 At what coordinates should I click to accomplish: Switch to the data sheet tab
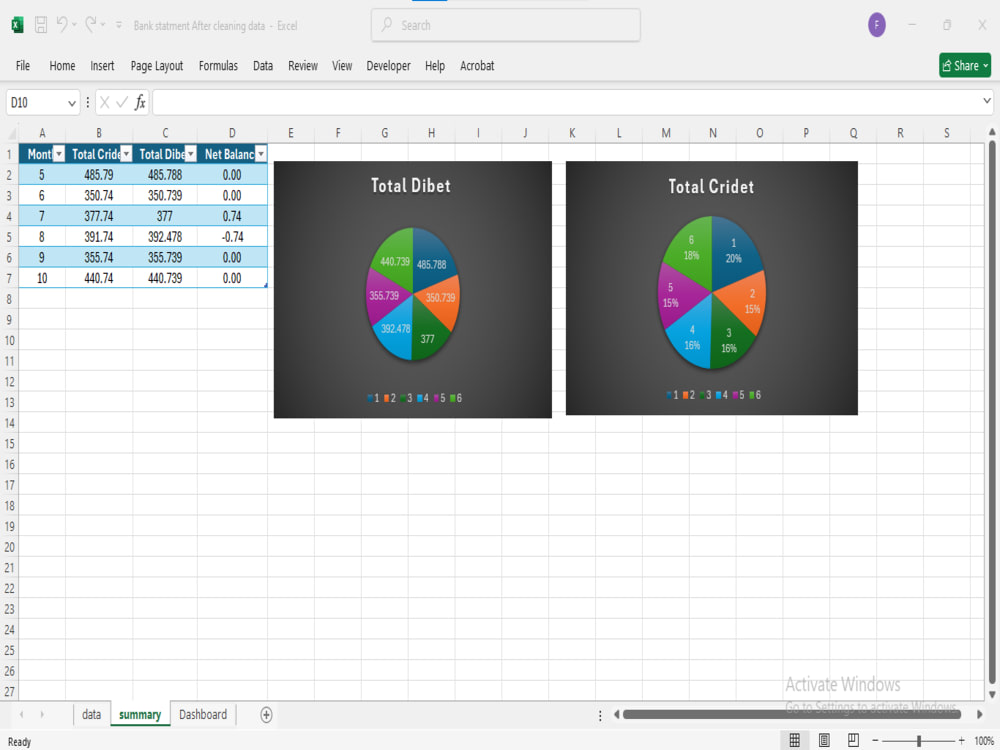tap(91, 714)
